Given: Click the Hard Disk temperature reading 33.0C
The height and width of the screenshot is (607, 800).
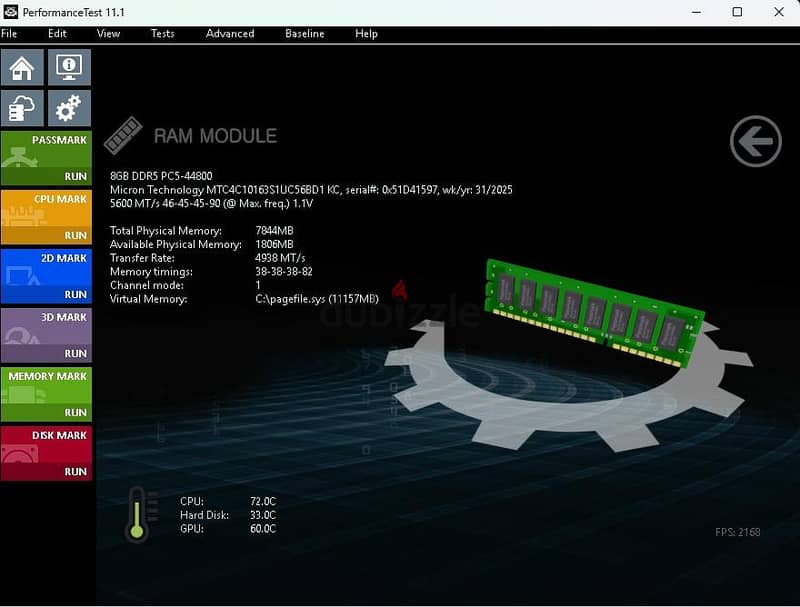Looking at the screenshot, I should point(263,515).
